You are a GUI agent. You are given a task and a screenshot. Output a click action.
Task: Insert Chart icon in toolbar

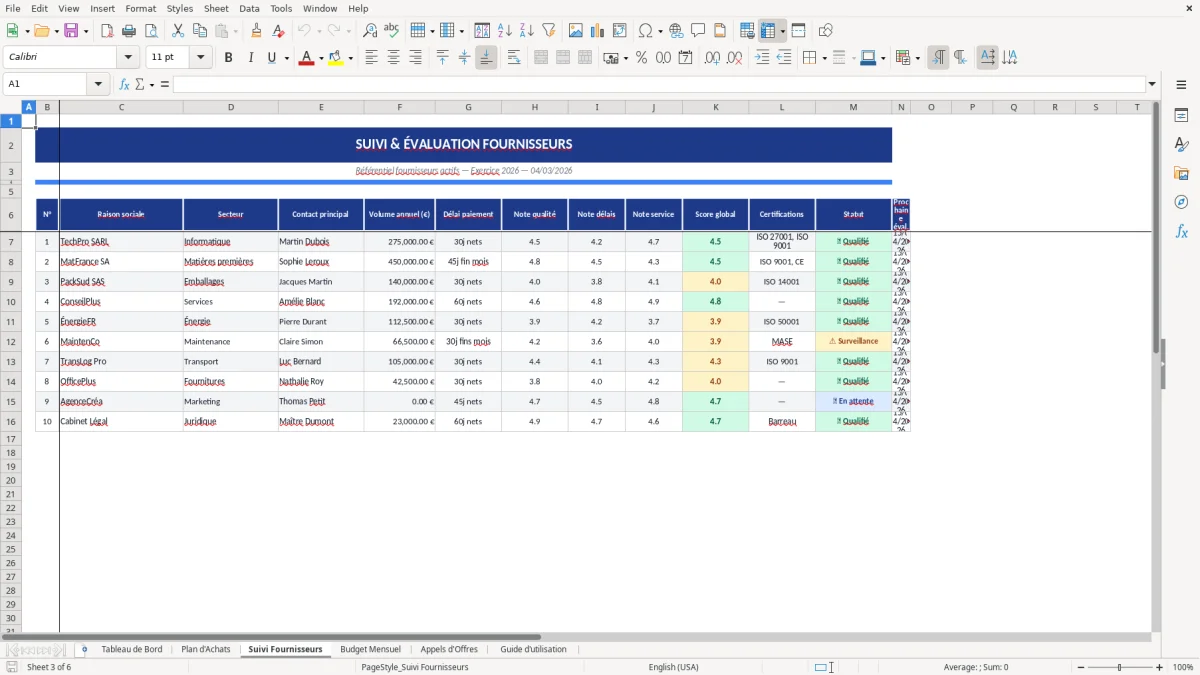(x=598, y=31)
